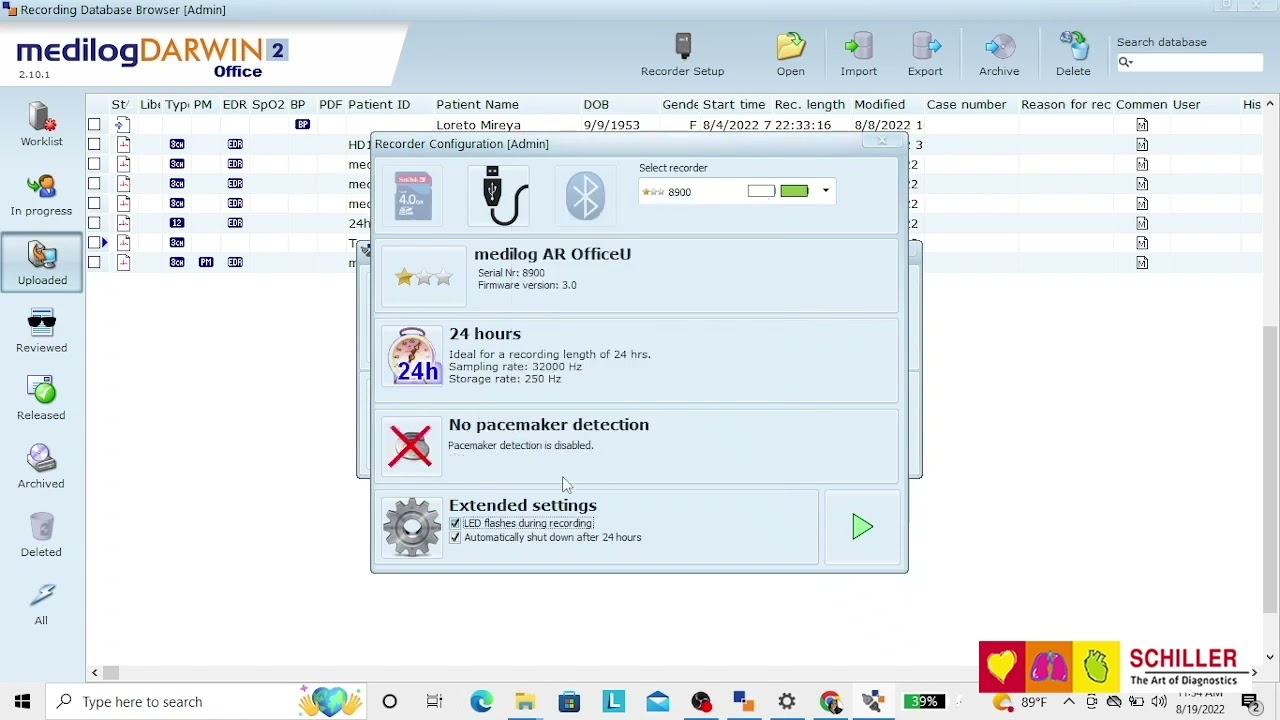The image size is (1280, 720).
Task: Sort by Rec. length column header
Action: [809, 104]
